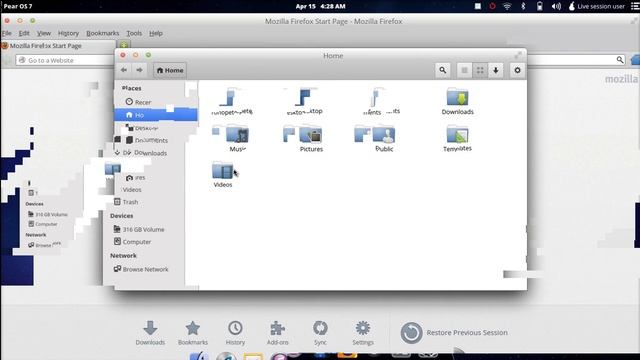Viewport: 640px width, 360px height.
Task: Open Settings on Firefox start page
Action: (362, 333)
